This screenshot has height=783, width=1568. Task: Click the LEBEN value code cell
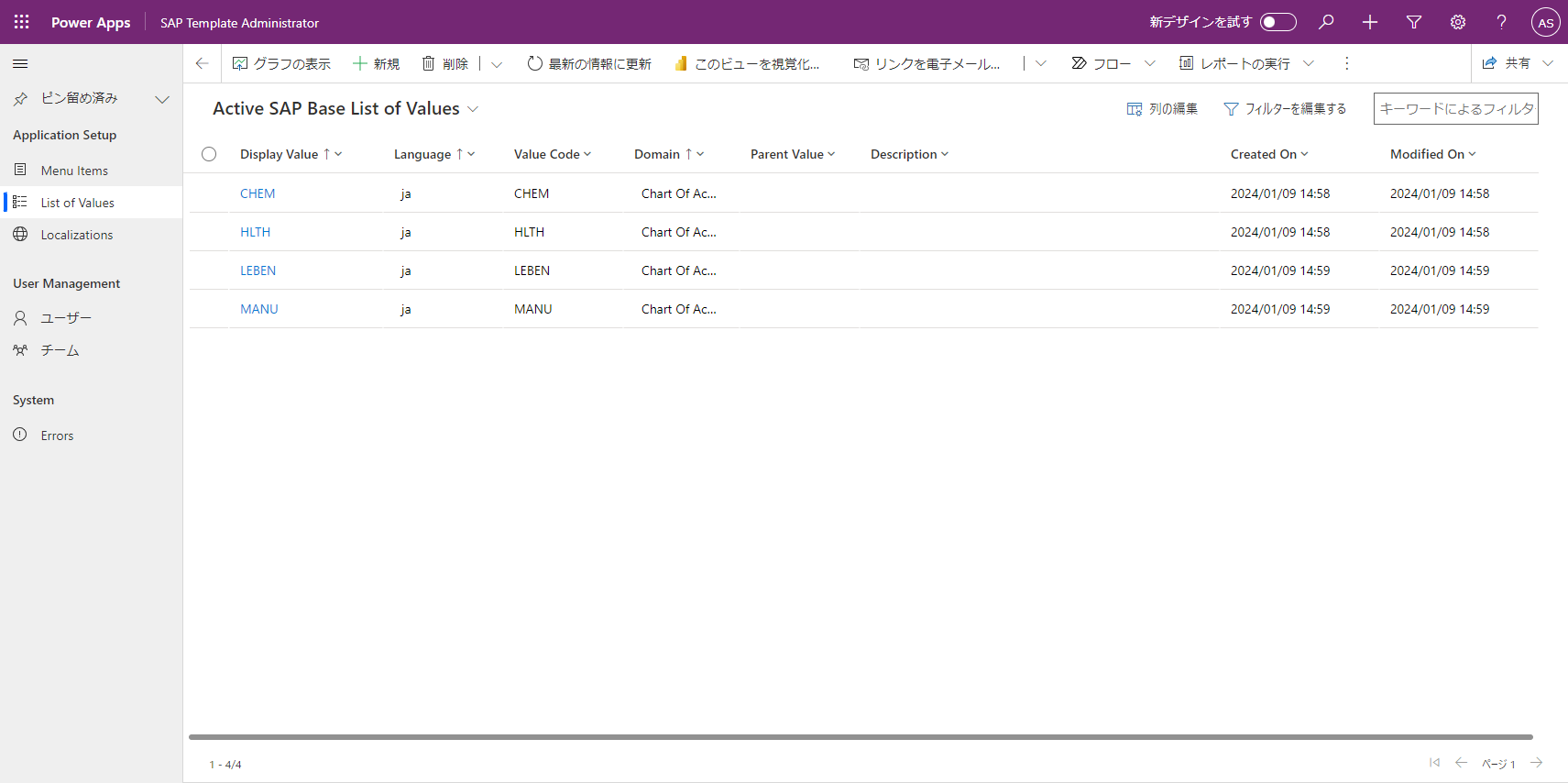(532, 270)
